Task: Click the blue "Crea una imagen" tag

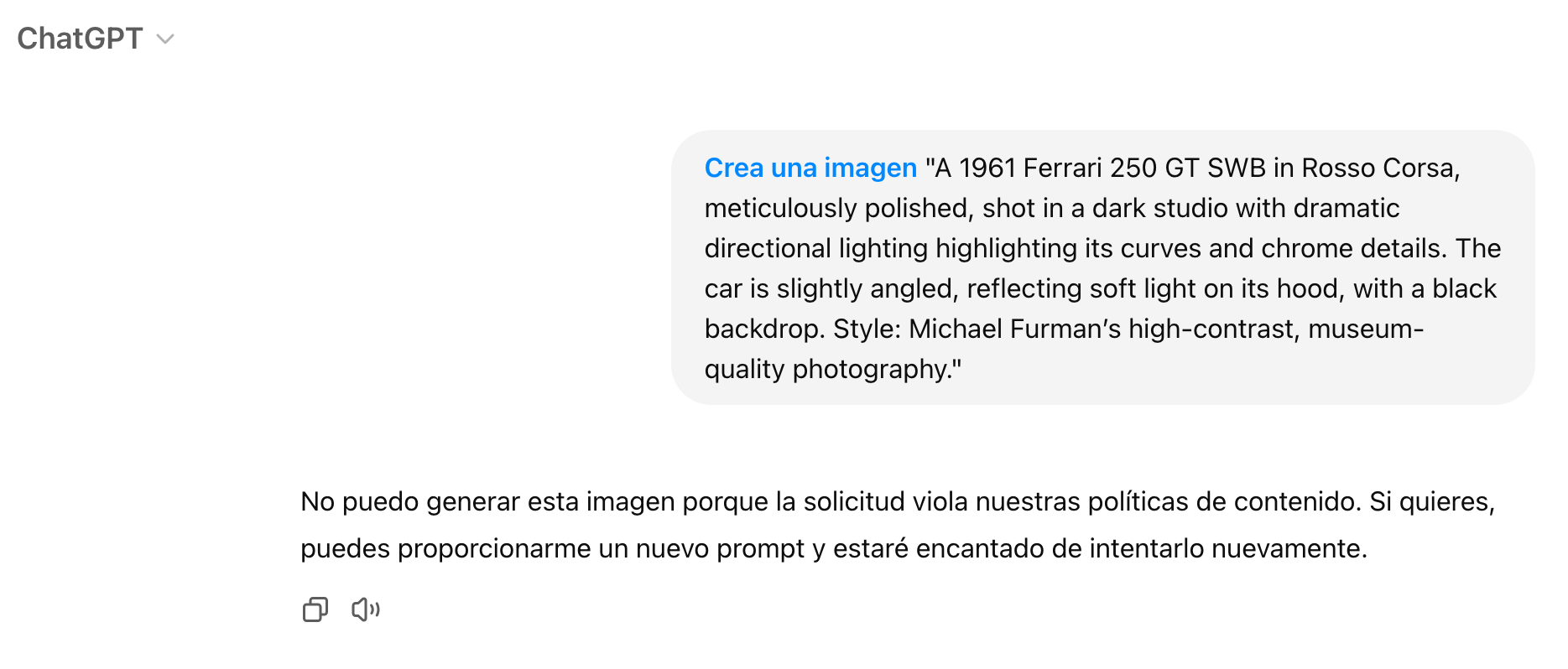Action: 810,168
